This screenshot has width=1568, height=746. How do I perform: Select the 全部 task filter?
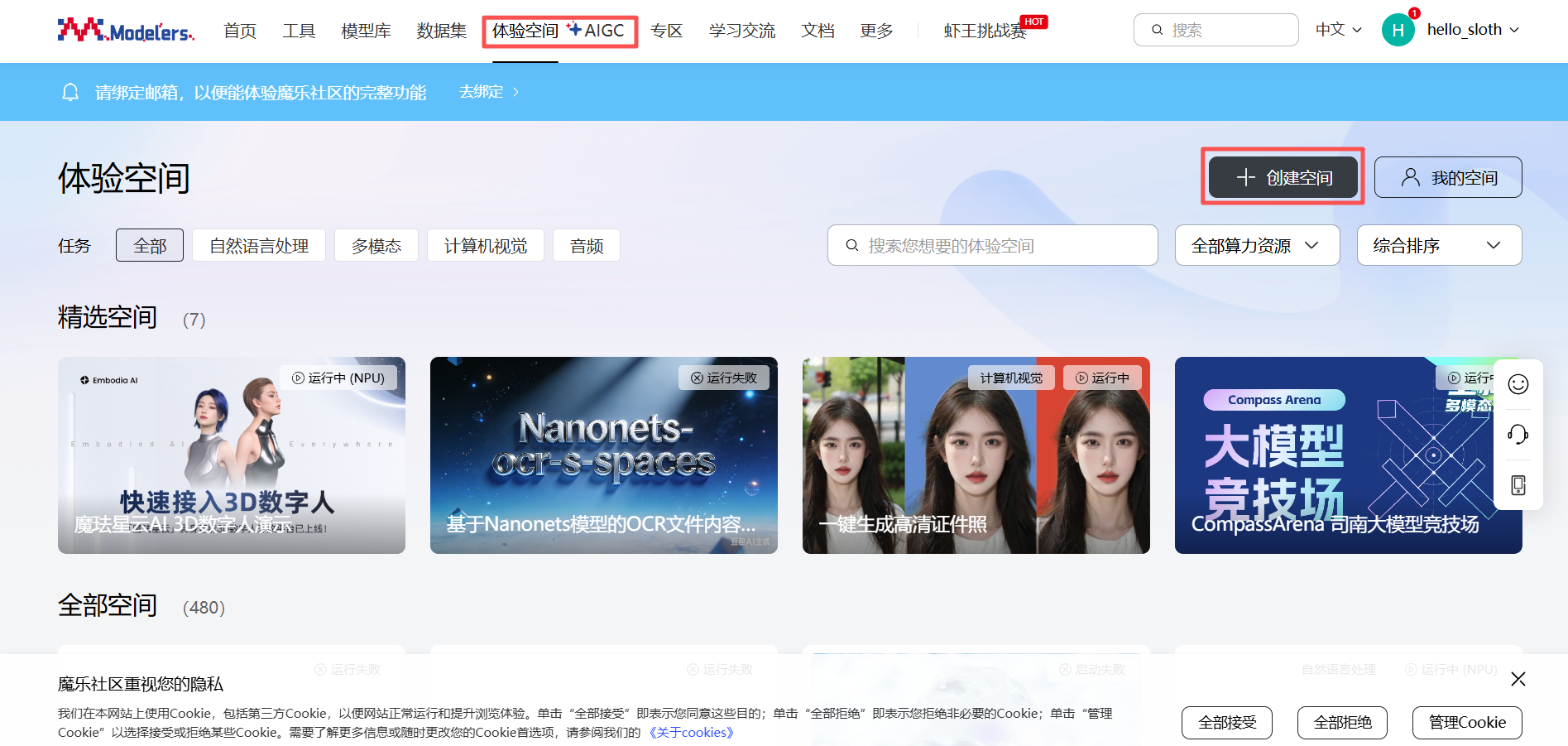[150, 246]
